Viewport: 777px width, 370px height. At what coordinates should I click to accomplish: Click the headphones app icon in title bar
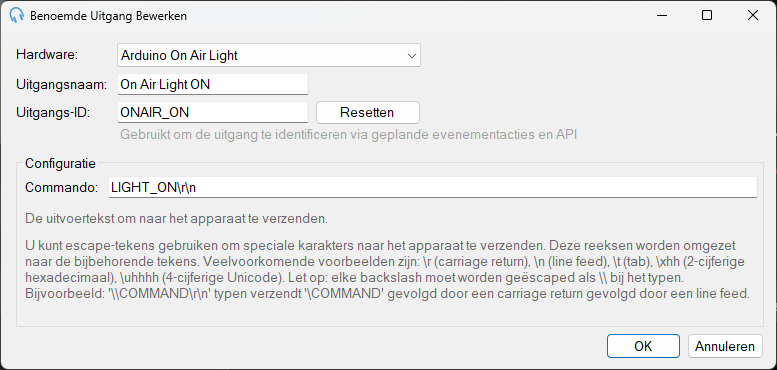click(x=16, y=15)
